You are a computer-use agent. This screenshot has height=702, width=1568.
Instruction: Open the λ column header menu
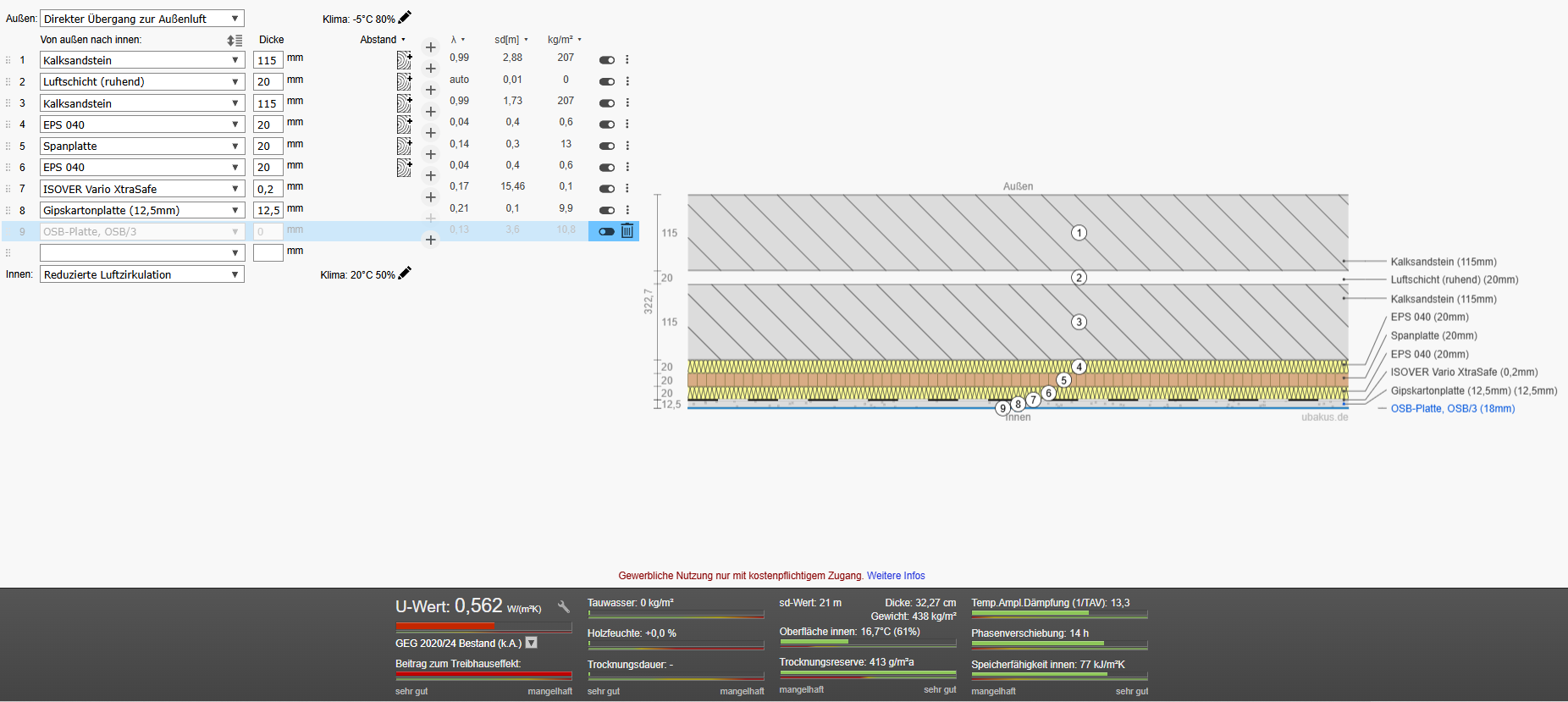pos(458,40)
